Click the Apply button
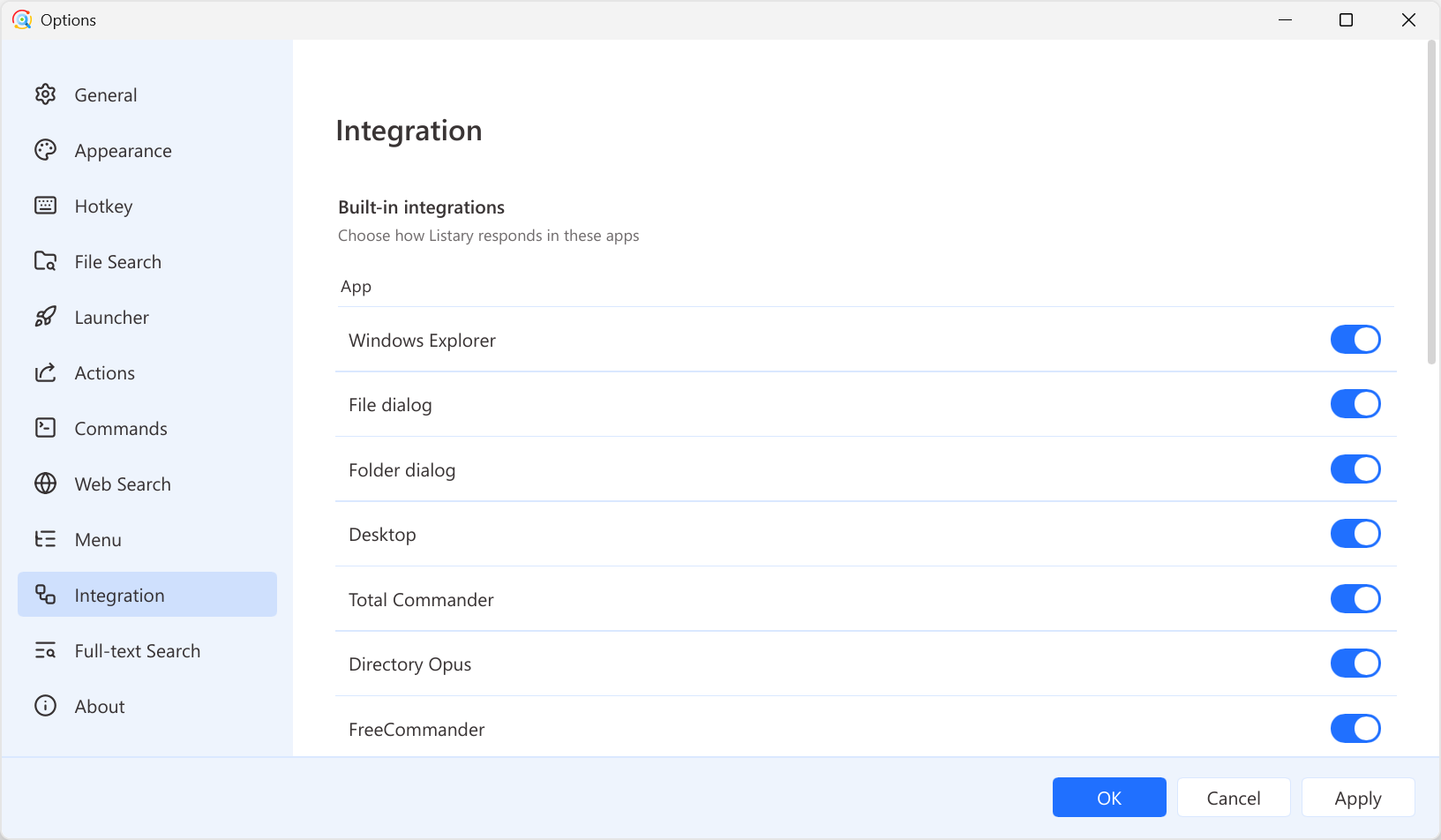The image size is (1441, 840). click(1358, 798)
